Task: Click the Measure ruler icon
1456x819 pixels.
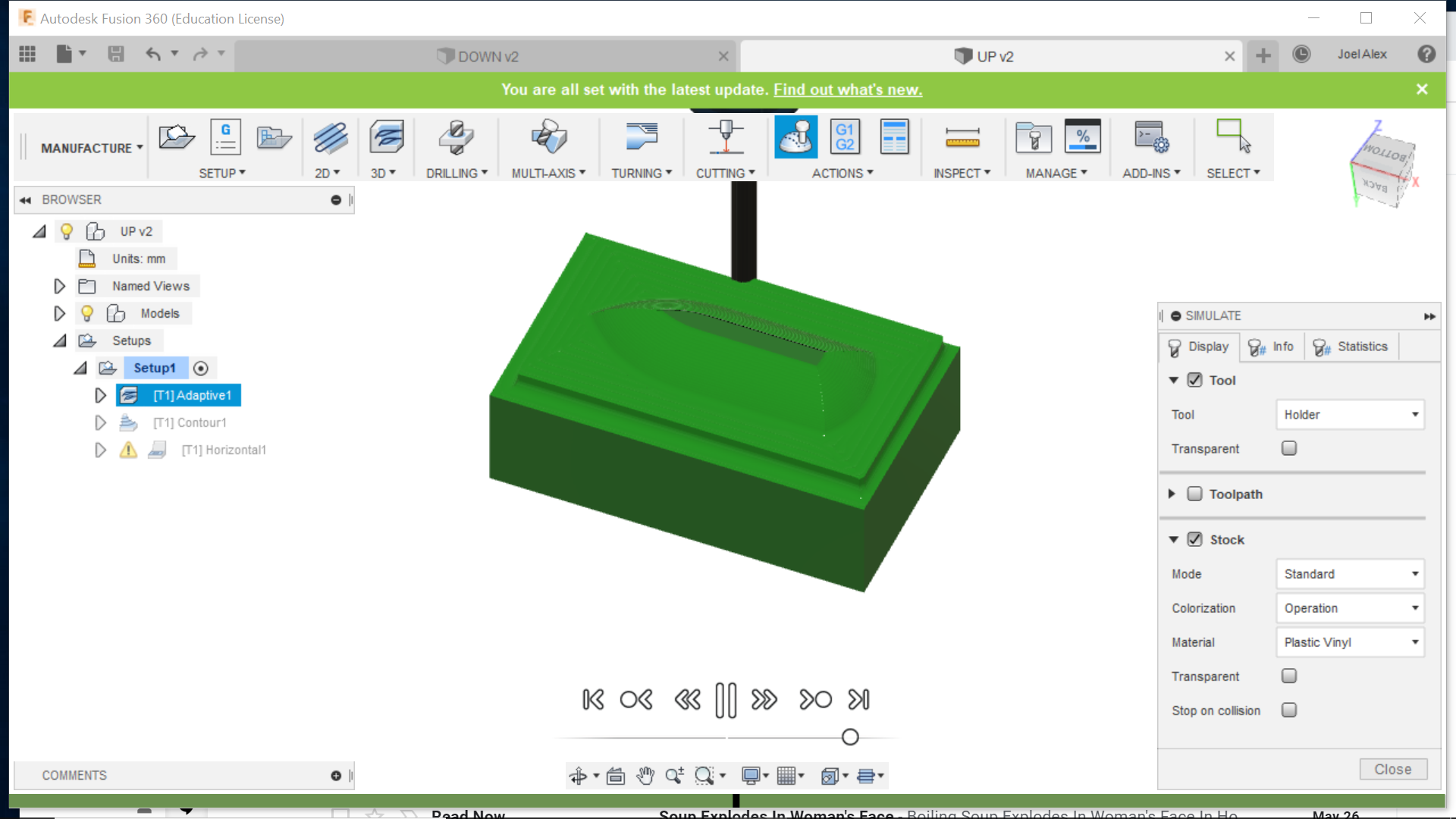Action: click(962, 137)
